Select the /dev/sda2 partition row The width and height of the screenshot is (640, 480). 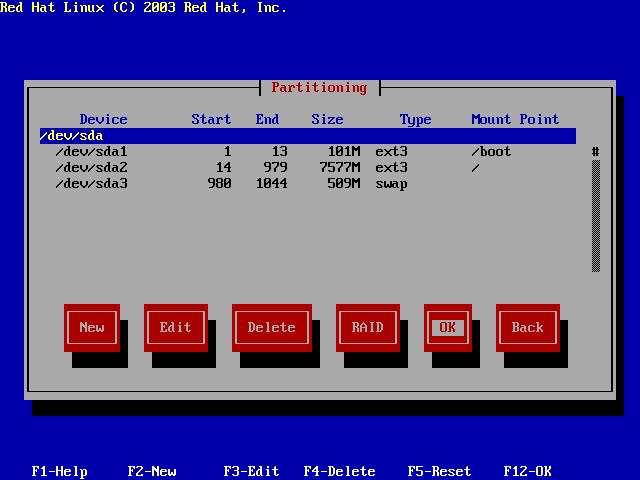coord(308,167)
